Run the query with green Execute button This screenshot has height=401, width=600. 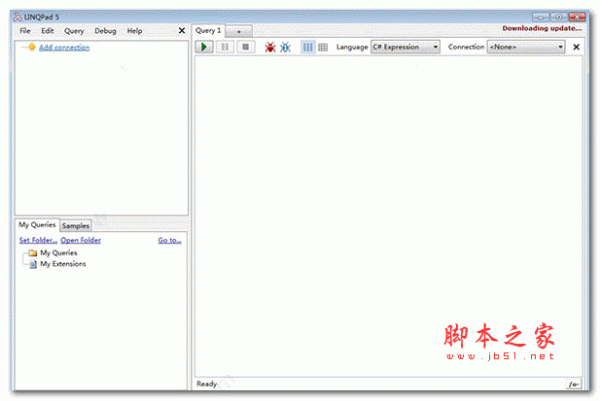click(204, 47)
